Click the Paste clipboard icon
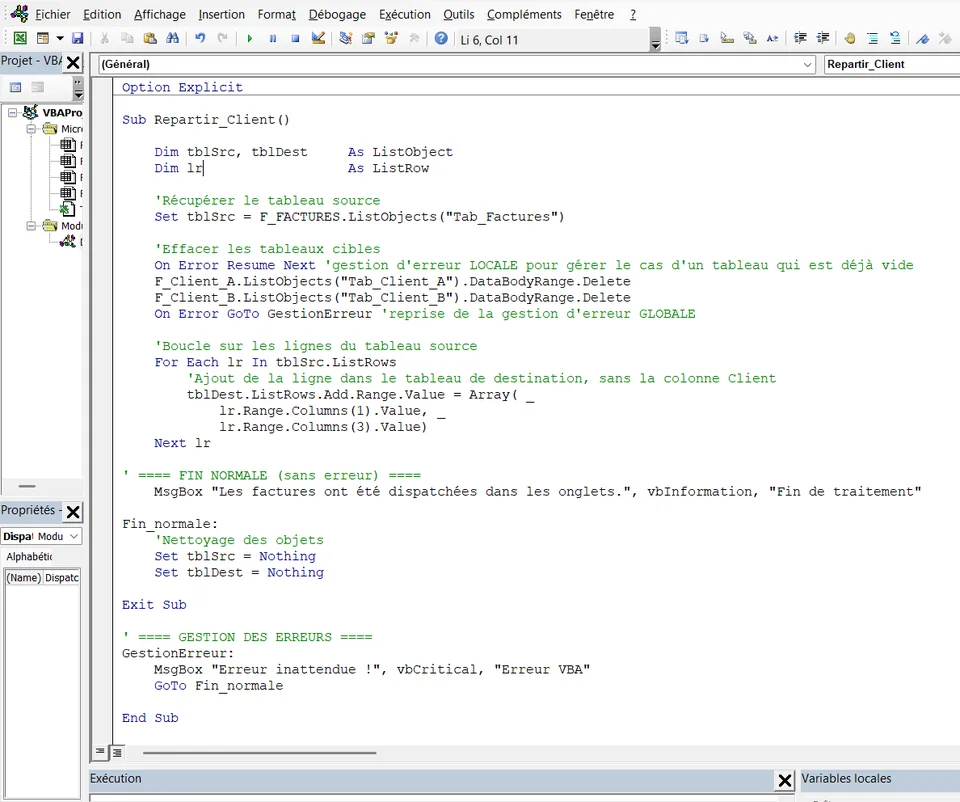This screenshot has height=802, width=960. tap(149, 38)
